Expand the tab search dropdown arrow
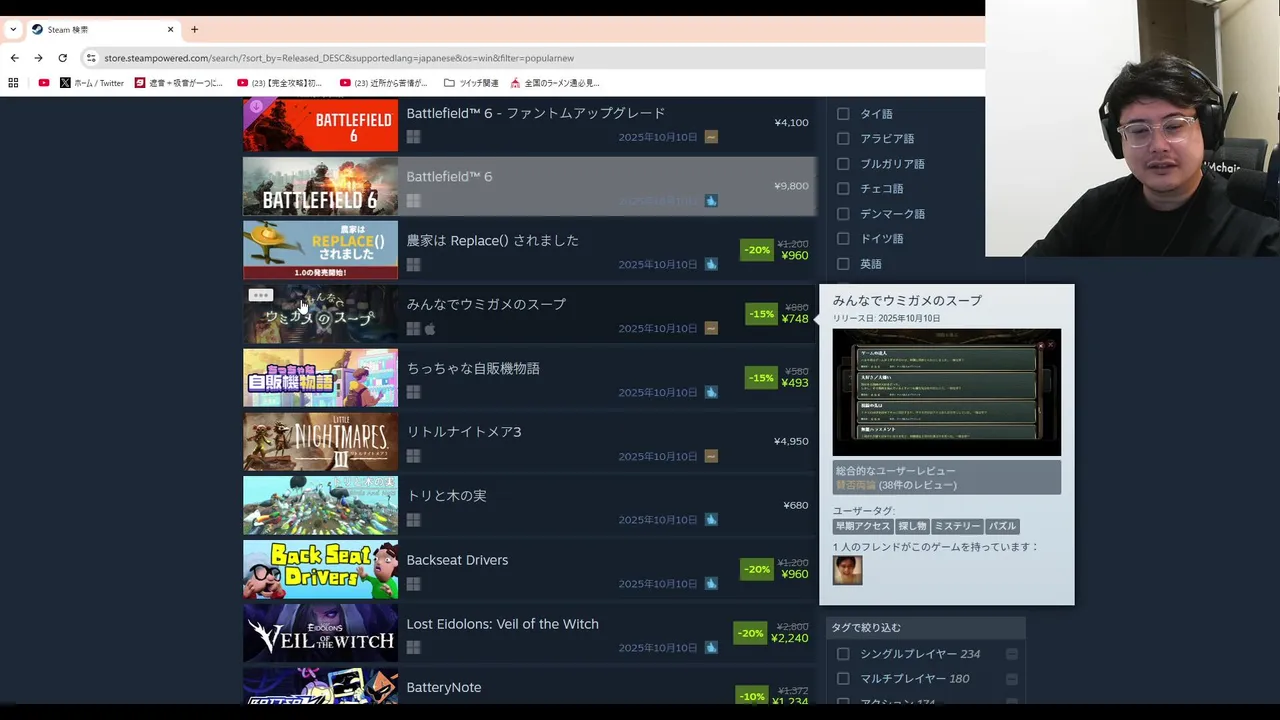The width and height of the screenshot is (1280, 720). coord(13,29)
